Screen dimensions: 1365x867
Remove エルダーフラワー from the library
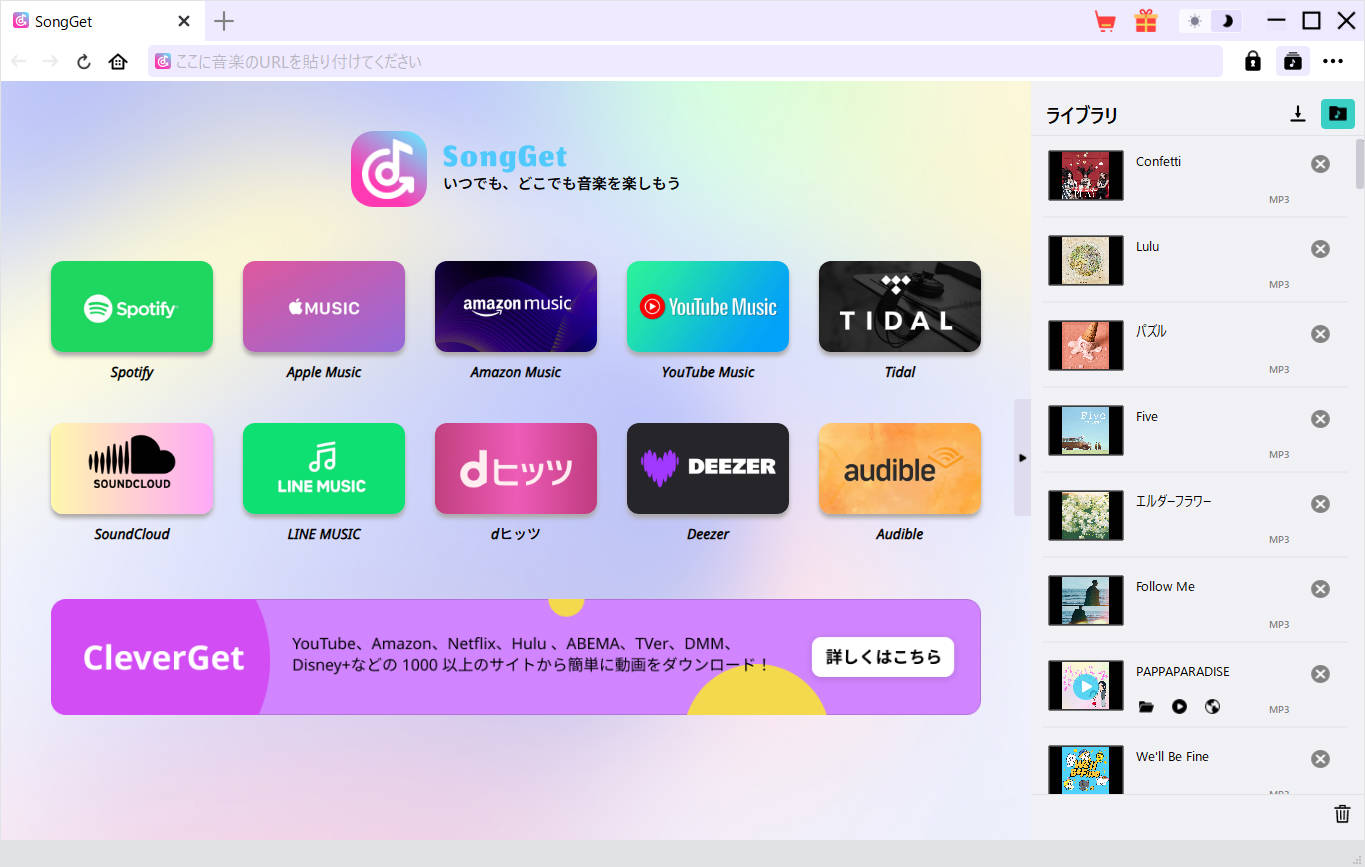(x=1320, y=504)
